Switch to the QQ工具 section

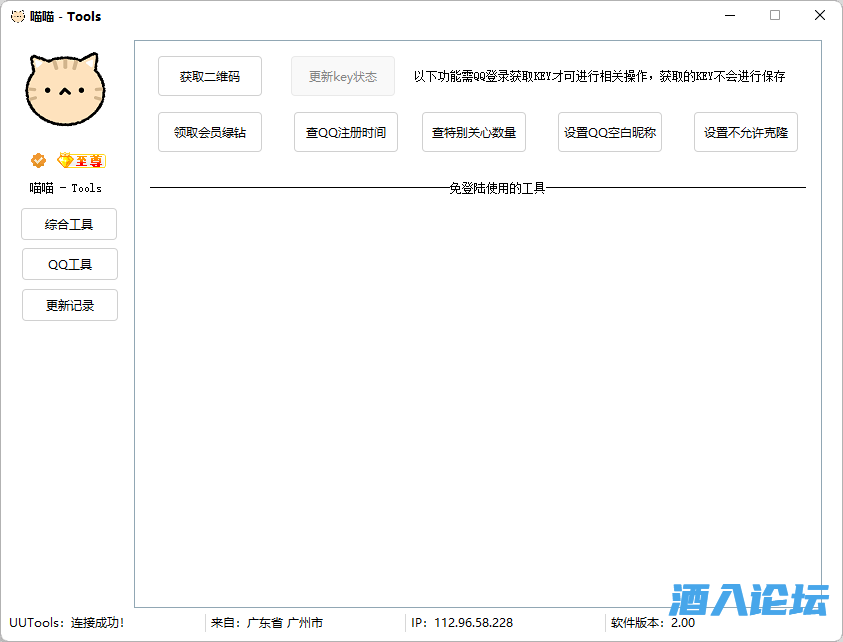tap(69, 265)
